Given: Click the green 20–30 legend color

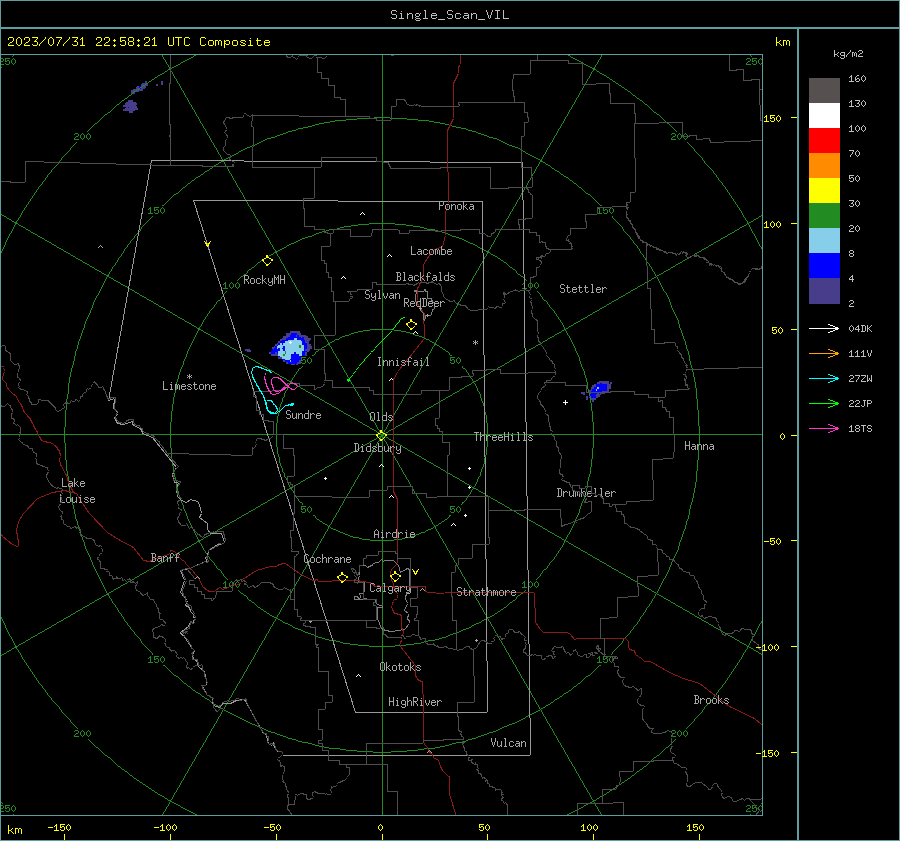Looking at the screenshot, I should (824, 216).
